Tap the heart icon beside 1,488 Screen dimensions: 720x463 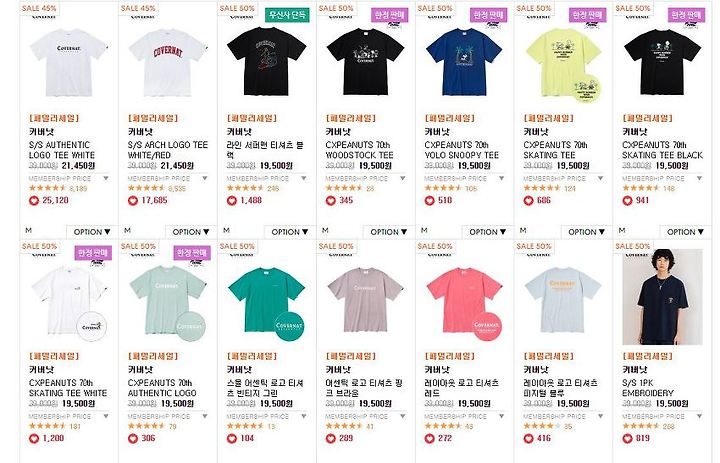(x=232, y=201)
